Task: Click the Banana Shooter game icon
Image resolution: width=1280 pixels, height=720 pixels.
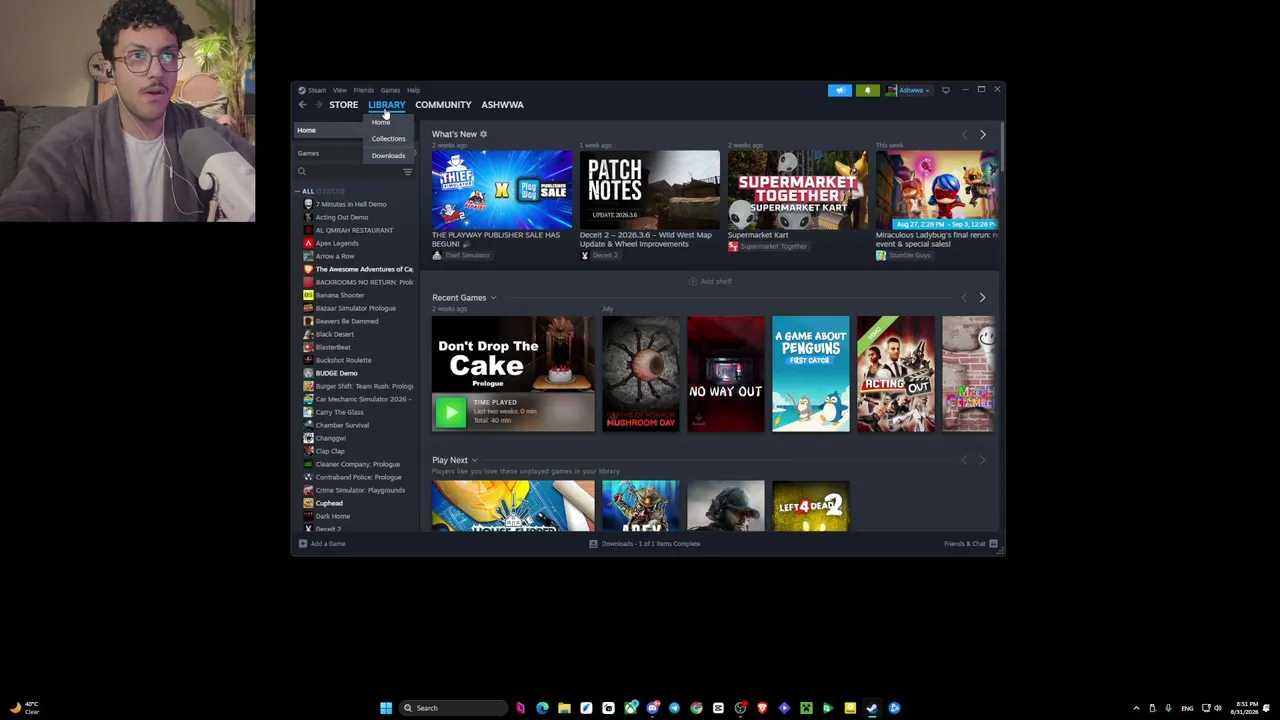Action: tap(308, 295)
